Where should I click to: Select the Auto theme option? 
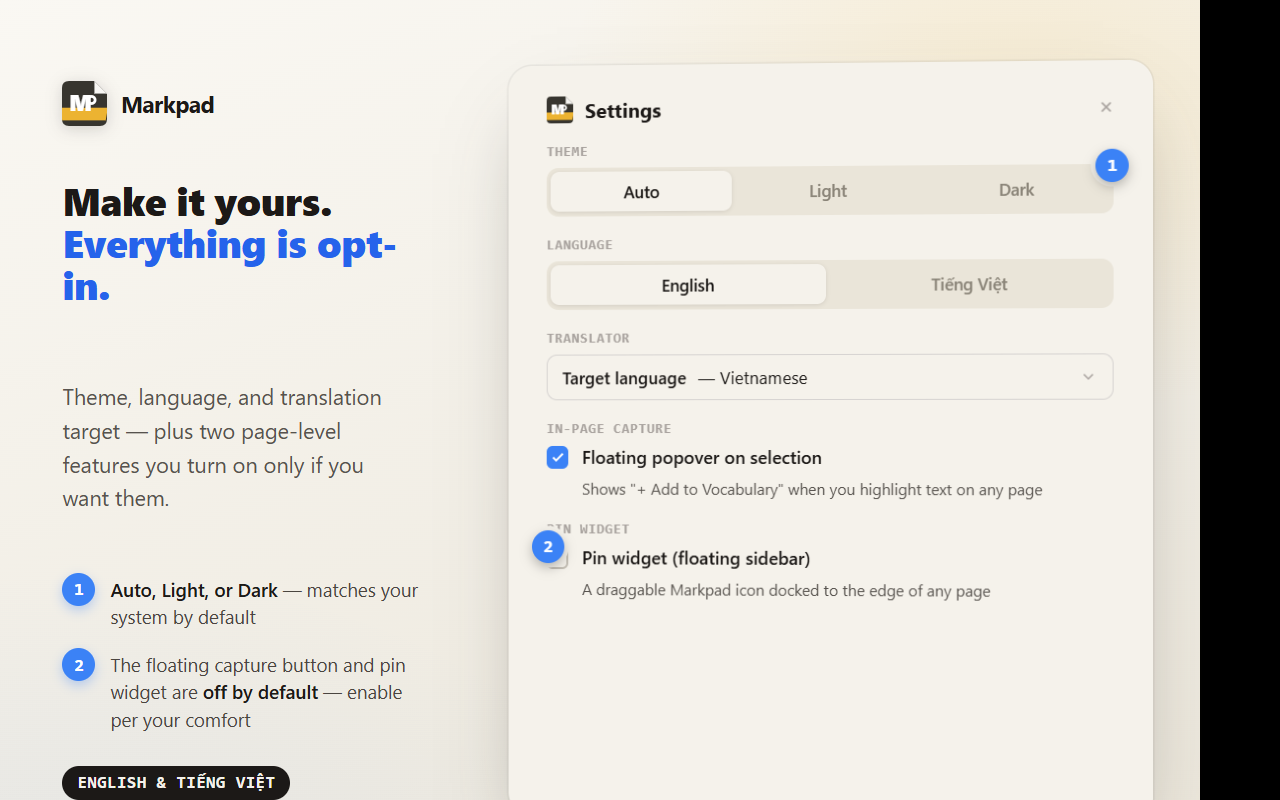coord(641,191)
